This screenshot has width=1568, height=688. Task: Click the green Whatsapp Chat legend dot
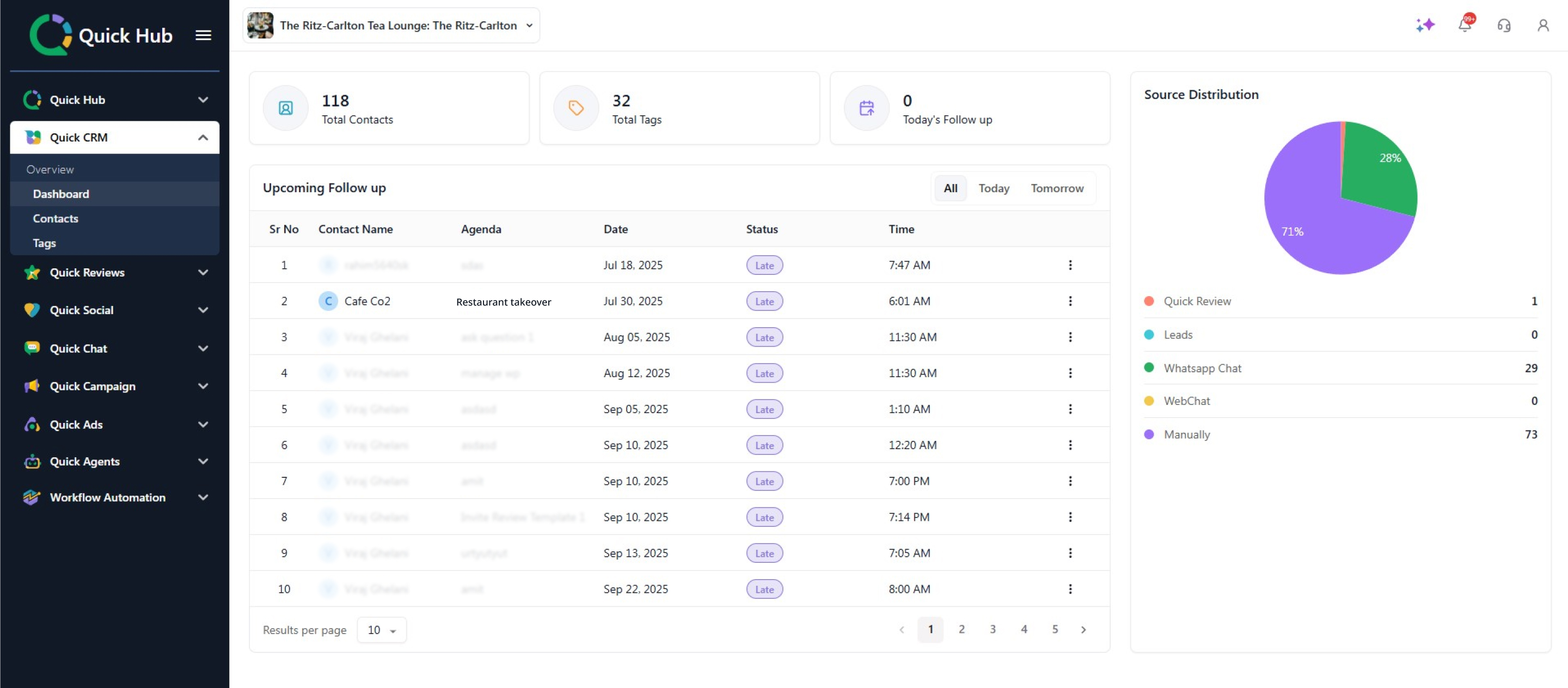pos(1149,367)
